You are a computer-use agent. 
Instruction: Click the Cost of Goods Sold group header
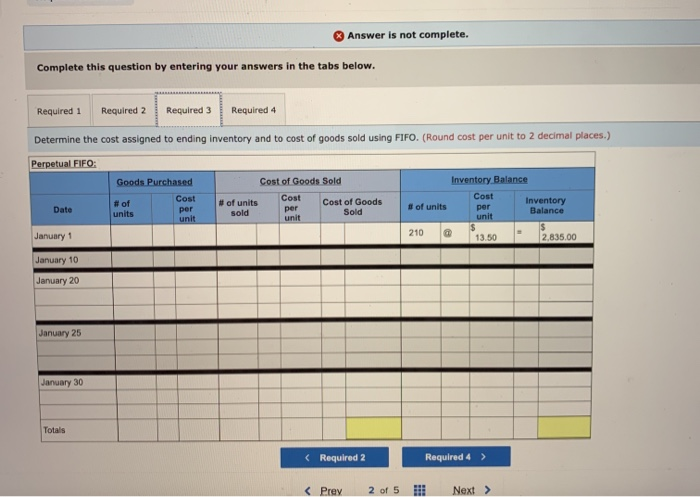300,181
